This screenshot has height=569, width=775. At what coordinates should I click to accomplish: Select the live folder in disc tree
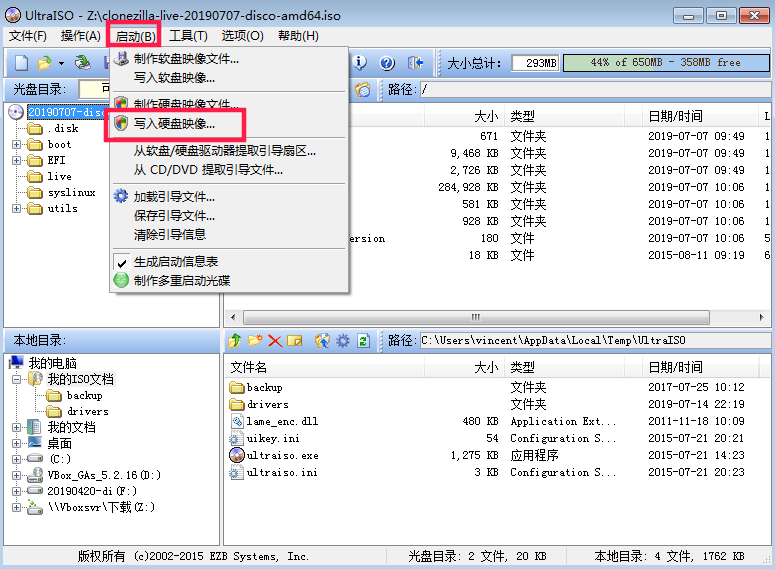[x=59, y=176]
